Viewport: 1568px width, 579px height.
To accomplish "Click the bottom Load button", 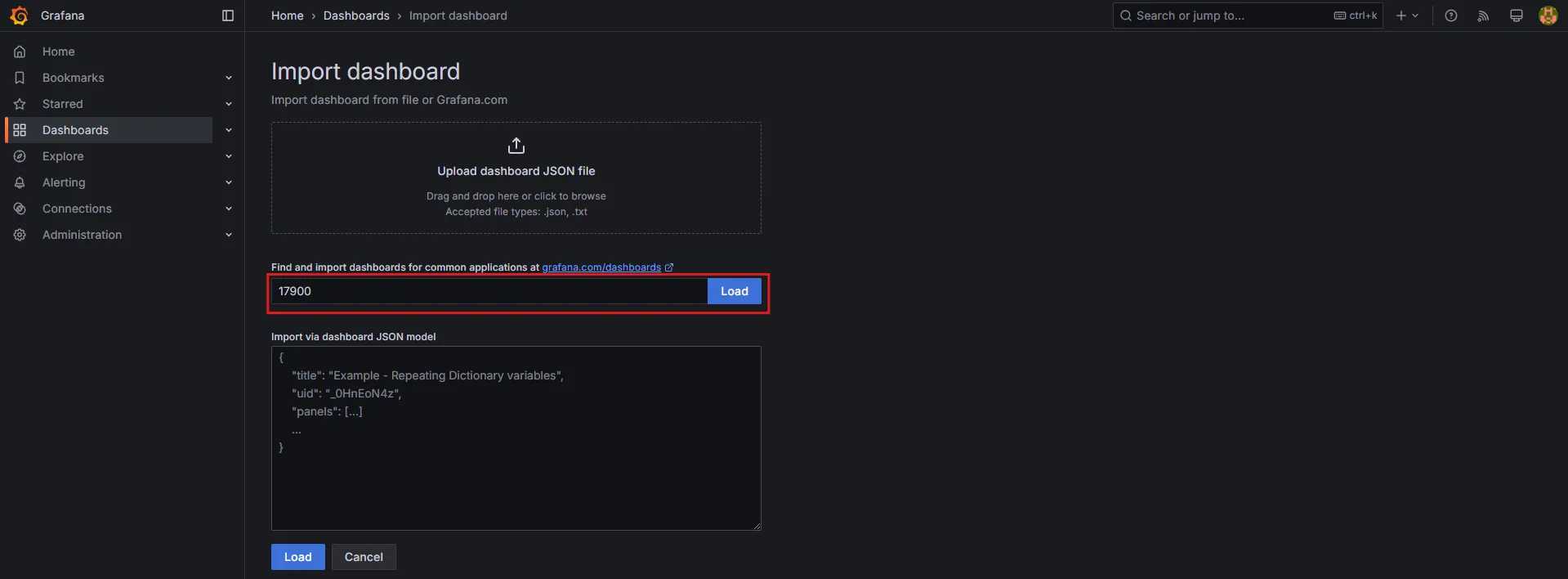I will pos(298,557).
